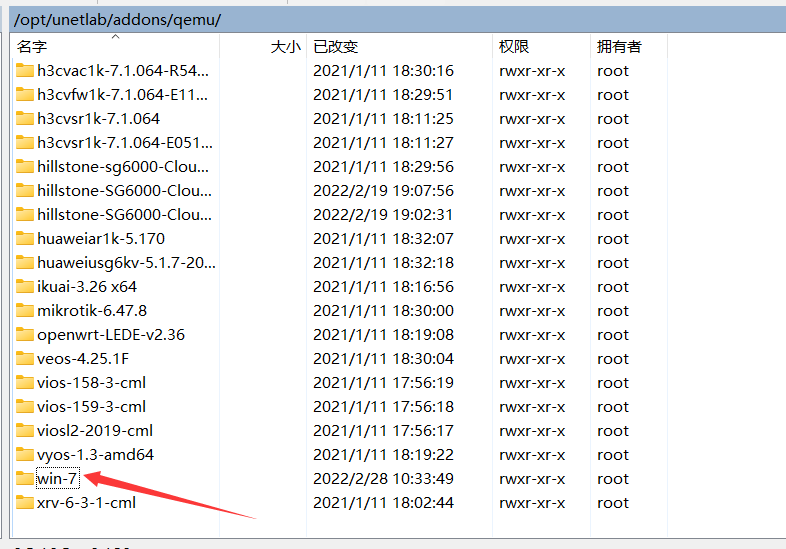Click folder icon beside viosl2-2019-cml
Screen dimensions: 786x549
[25, 431]
